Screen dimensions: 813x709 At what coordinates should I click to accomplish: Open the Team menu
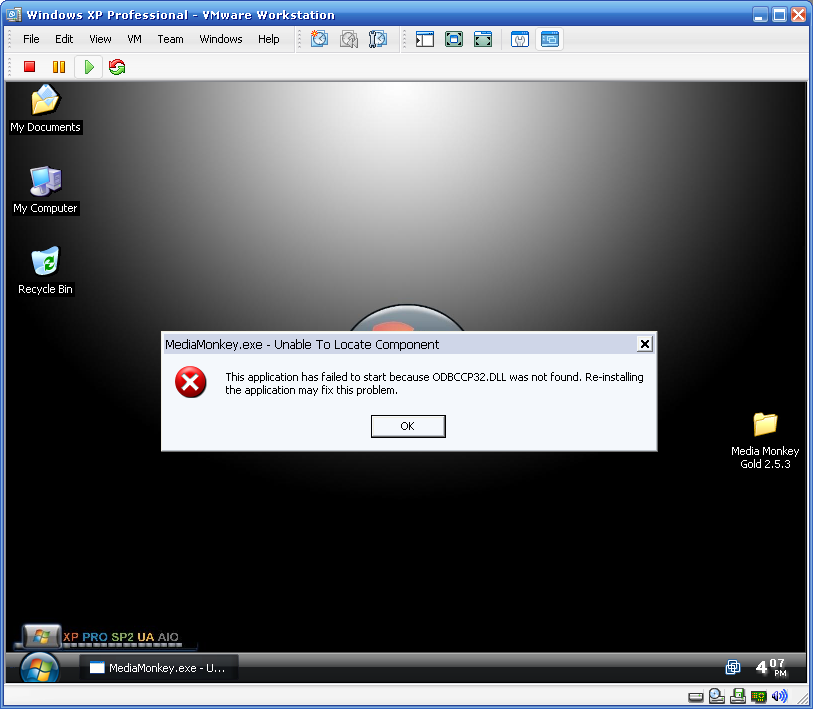tap(171, 39)
